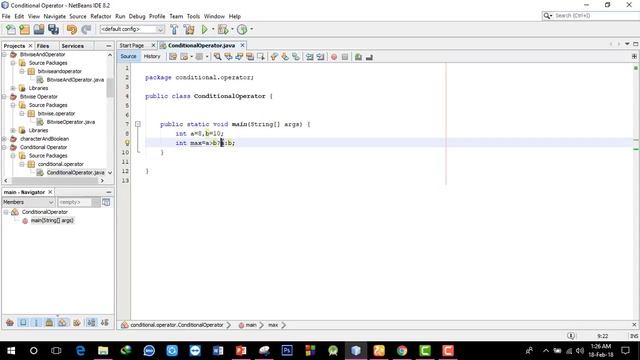This screenshot has height=360, width=640.
Task: Open the Navigate menu
Action: (55, 16)
